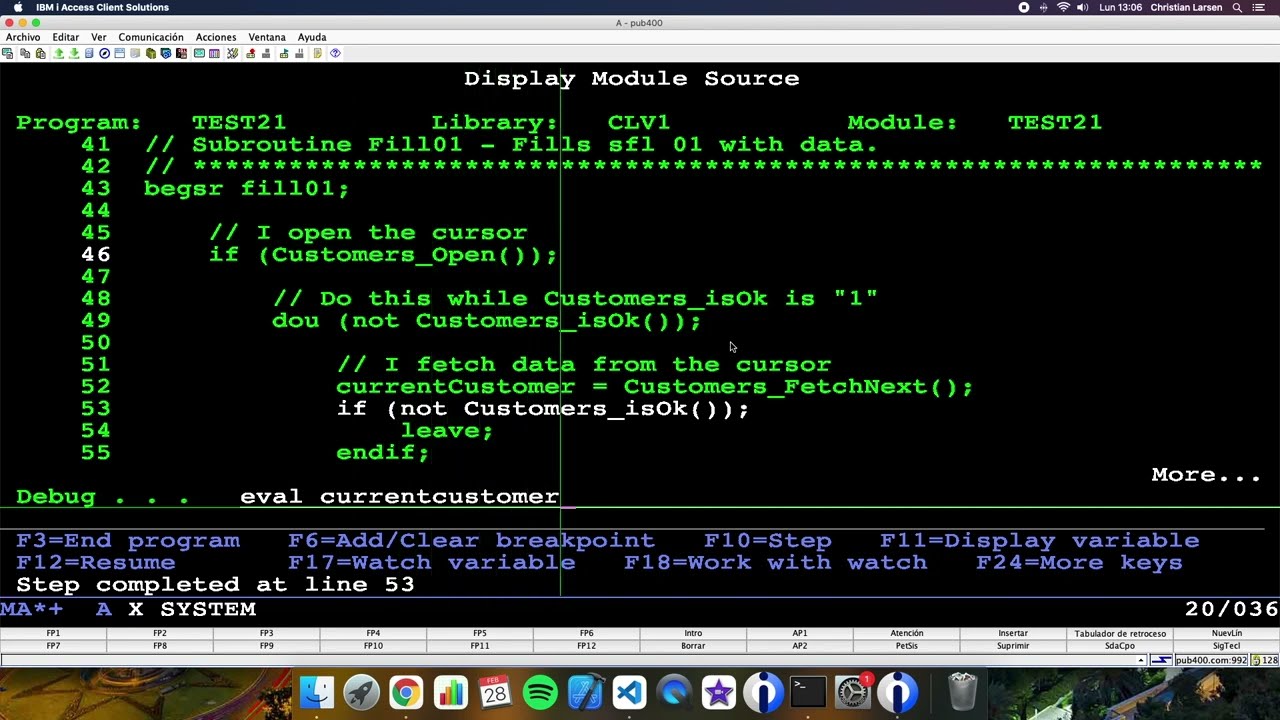This screenshot has height=720, width=1280.
Task: Open the Archivo menu
Action: coord(23,37)
